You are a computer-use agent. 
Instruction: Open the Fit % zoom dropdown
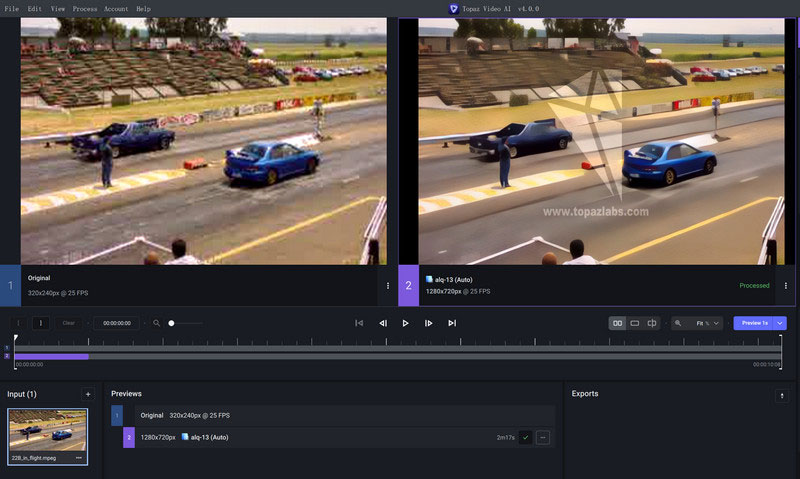[x=697, y=323]
